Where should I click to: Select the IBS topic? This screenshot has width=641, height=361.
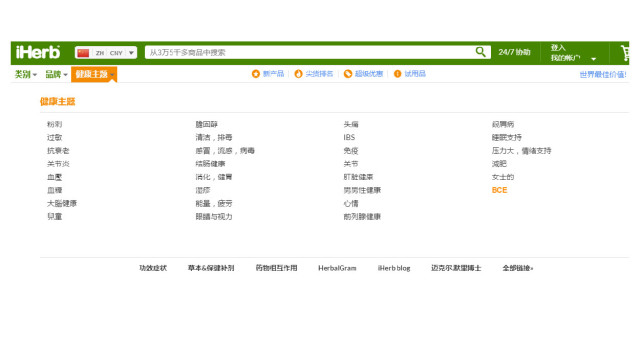(349, 138)
